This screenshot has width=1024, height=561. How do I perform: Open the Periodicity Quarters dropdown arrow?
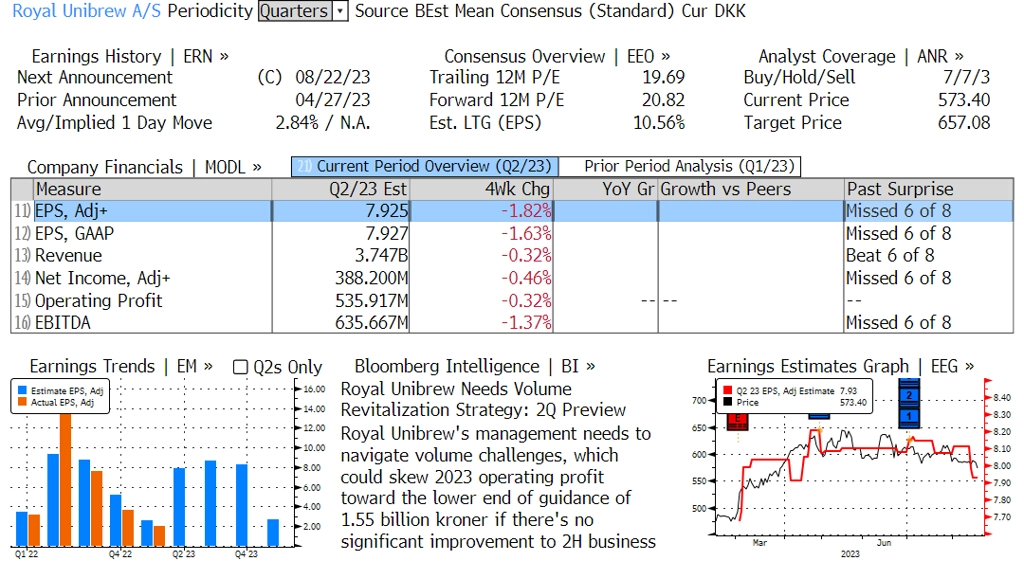[x=340, y=11]
